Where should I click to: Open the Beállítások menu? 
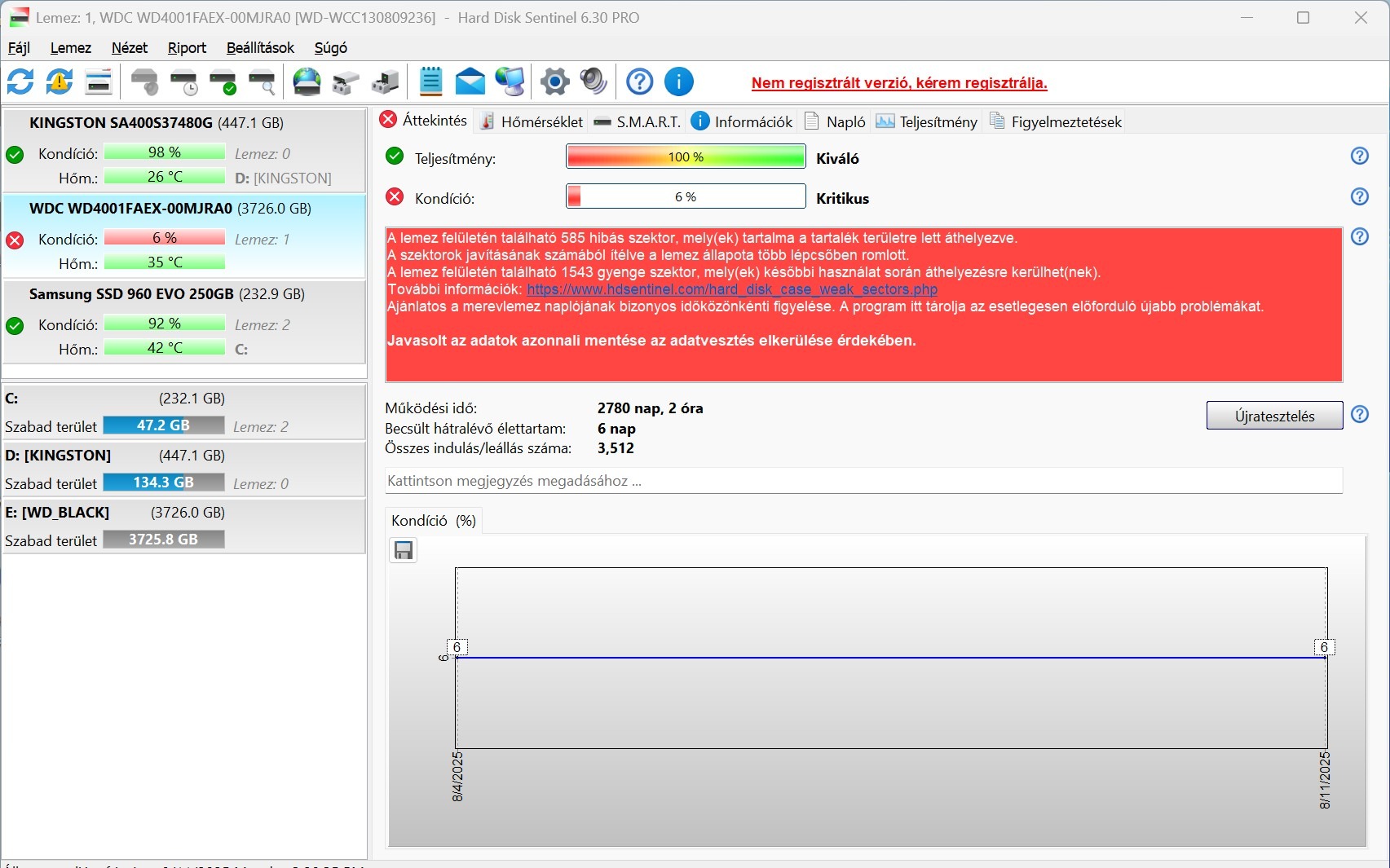point(260,48)
